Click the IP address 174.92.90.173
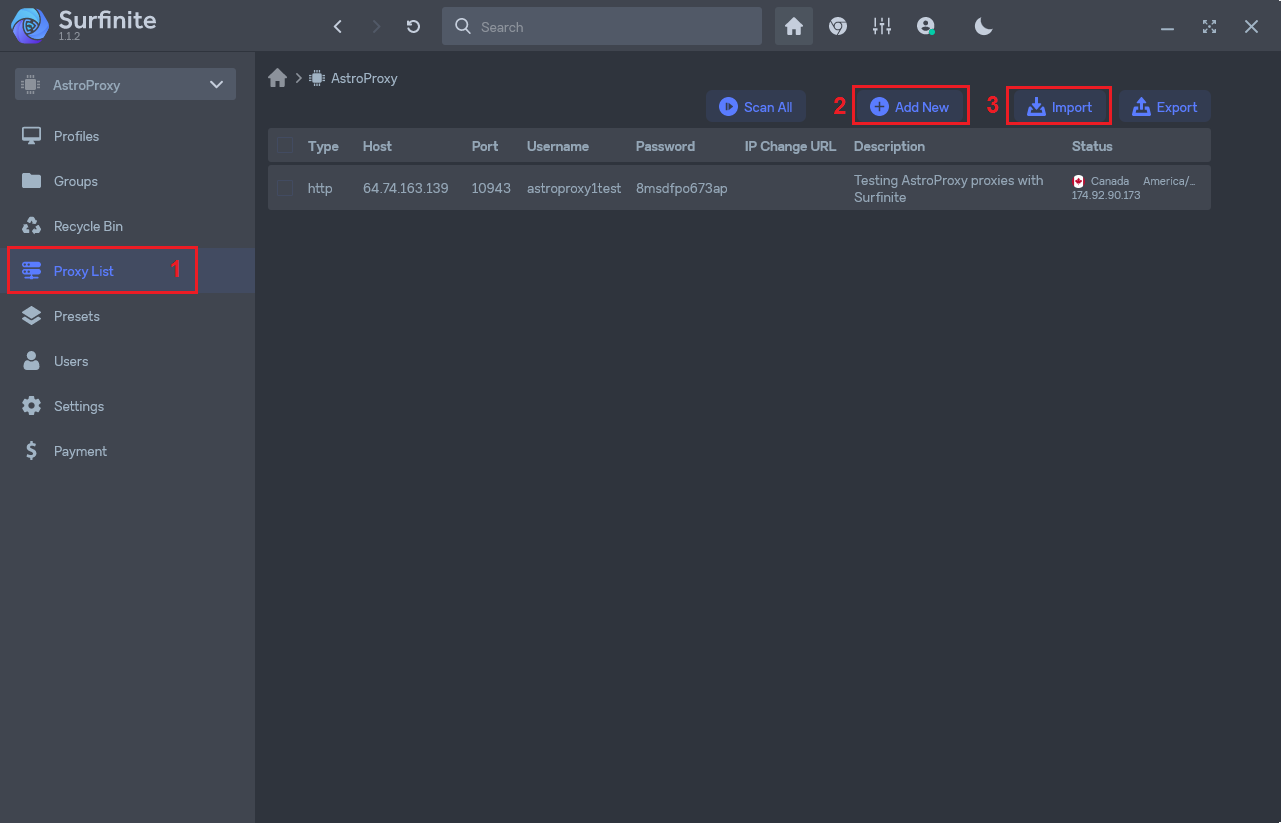The height and width of the screenshot is (823, 1281). 1106,195
